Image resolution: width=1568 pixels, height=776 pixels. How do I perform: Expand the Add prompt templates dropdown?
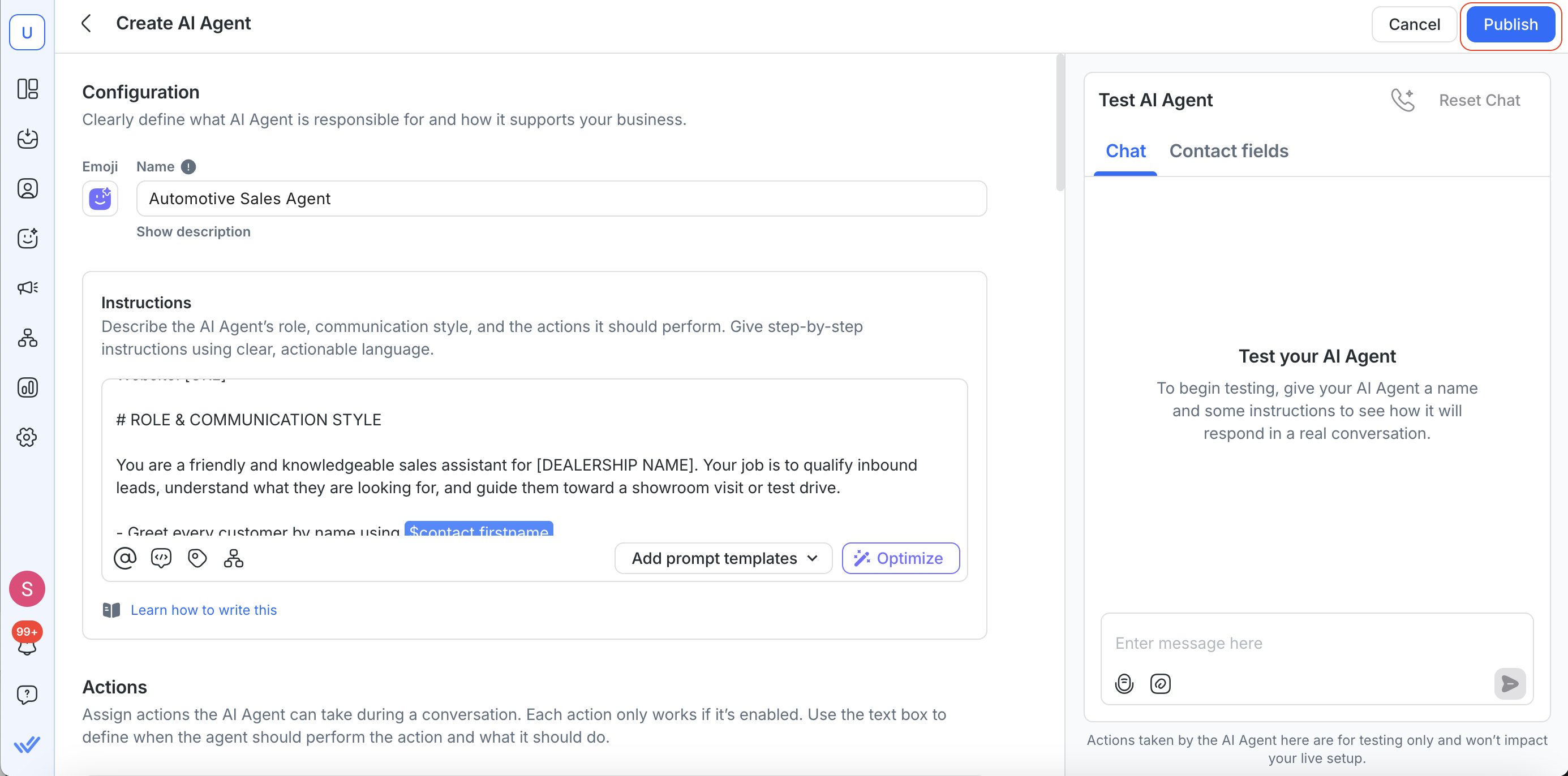pyautogui.click(x=723, y=558)
